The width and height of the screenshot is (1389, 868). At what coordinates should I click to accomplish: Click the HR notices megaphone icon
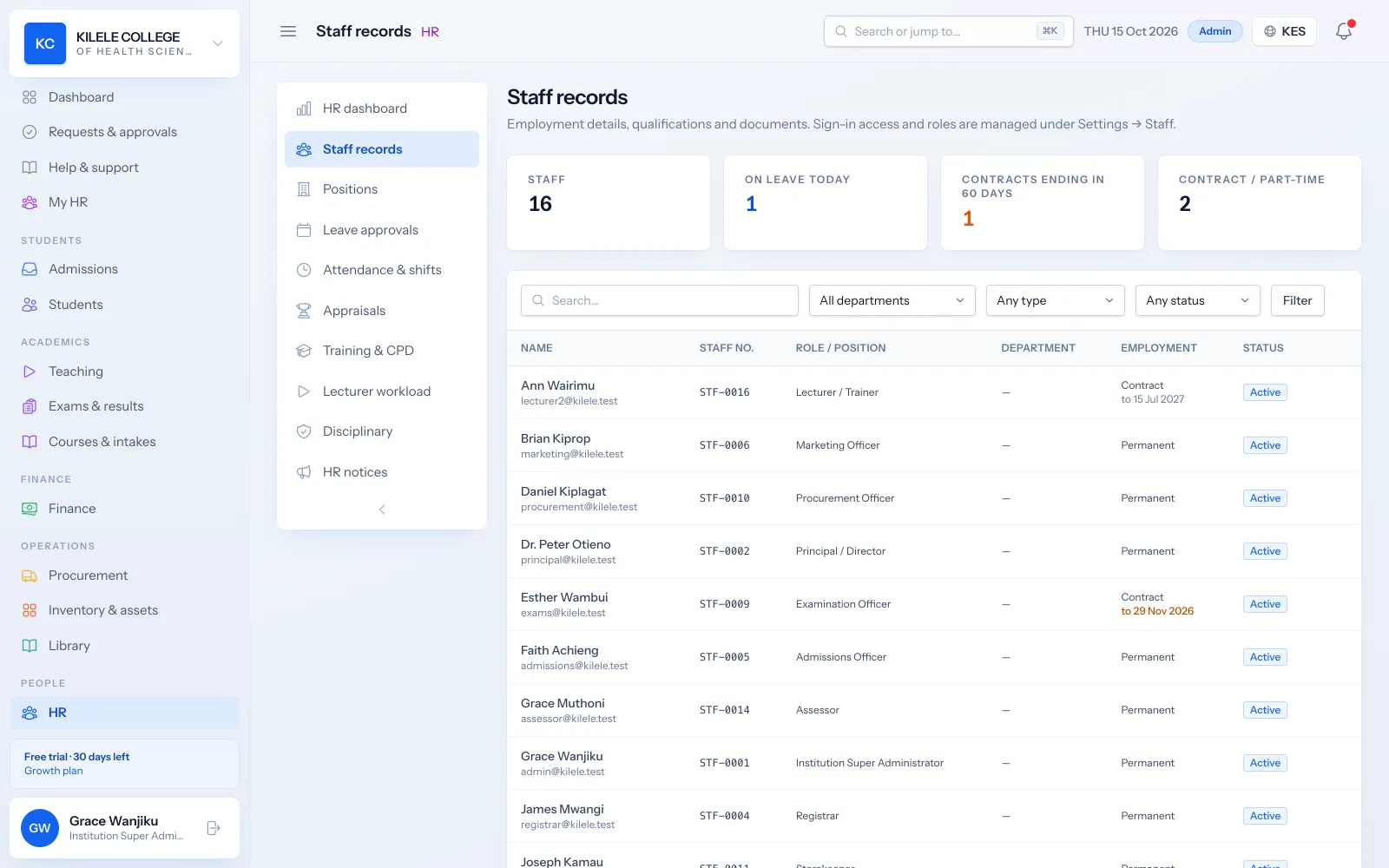tap(304, 472)
